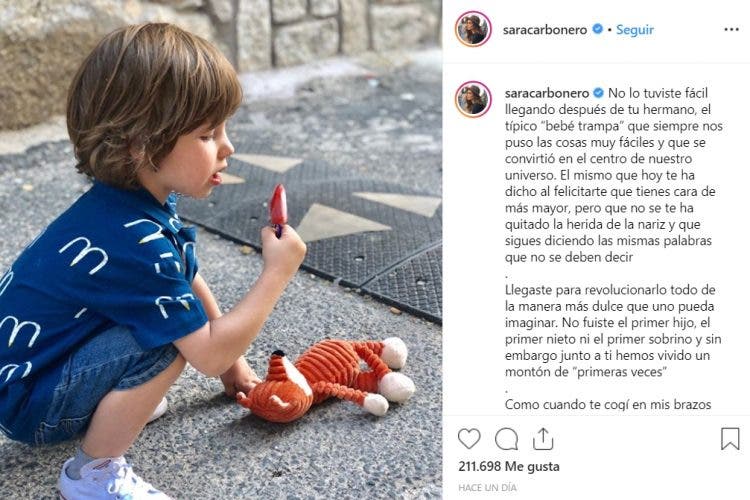
Task: Click the Seguir follow link
Action: pyautogui.click(x=634, y=30)
